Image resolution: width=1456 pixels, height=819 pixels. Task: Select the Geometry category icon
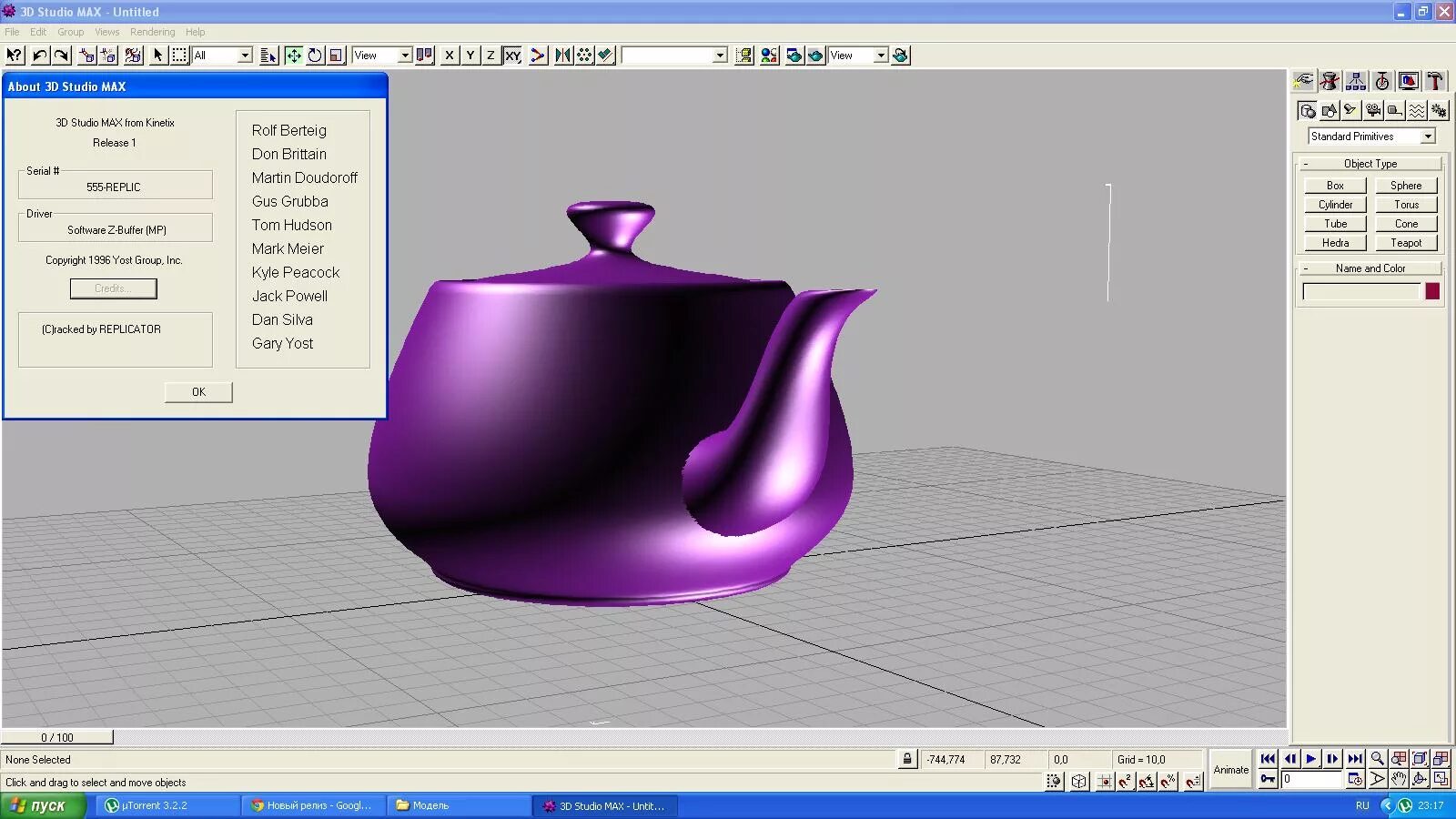(x=1308, y=111)
